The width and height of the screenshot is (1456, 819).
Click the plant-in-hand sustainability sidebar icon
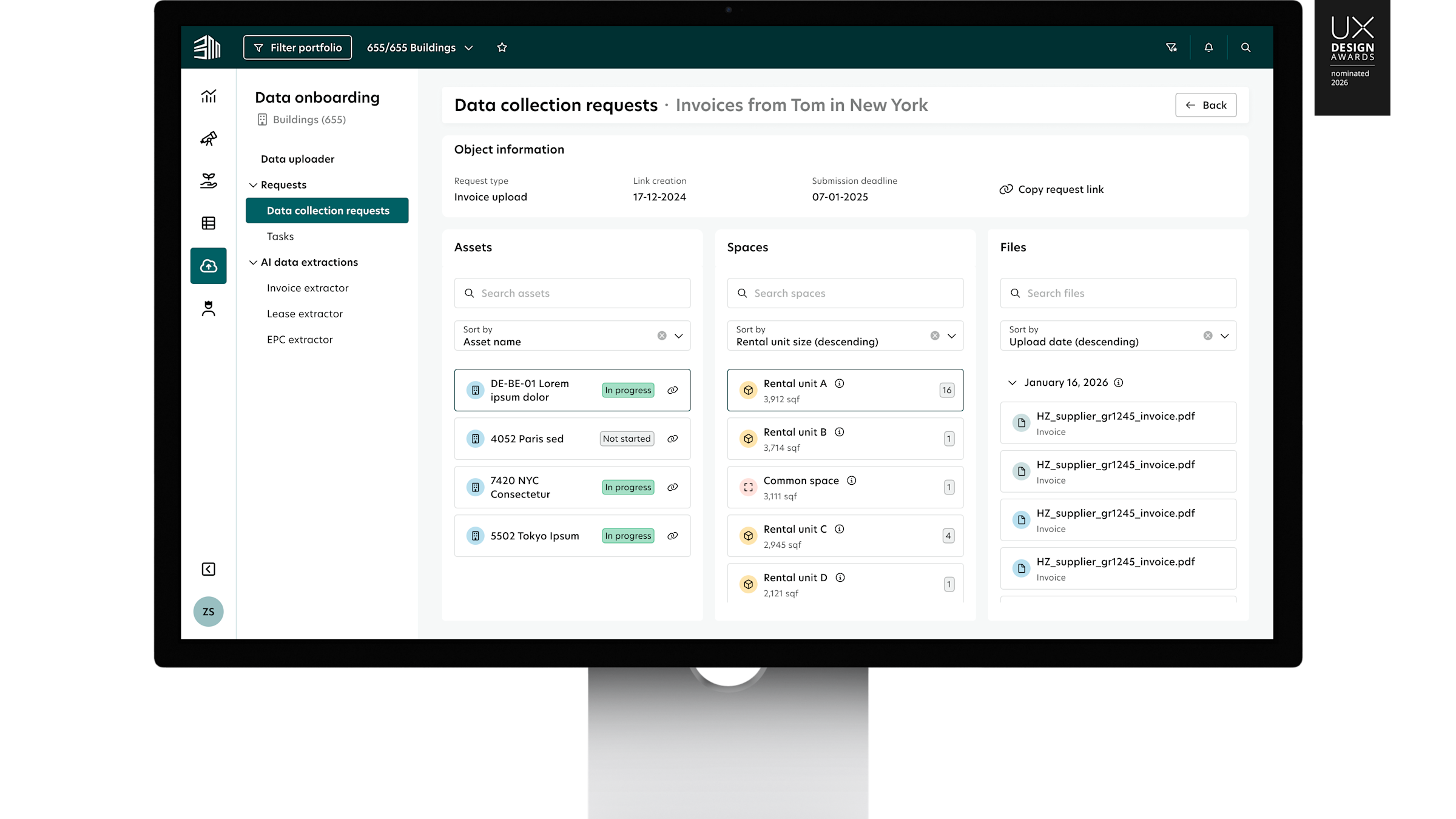[208, 181]
